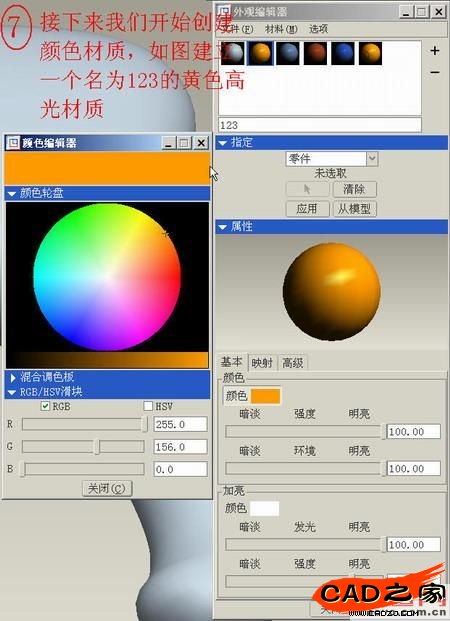
Task: Select the orange material sphere thumbnail
Action: [x=260, y=53]
